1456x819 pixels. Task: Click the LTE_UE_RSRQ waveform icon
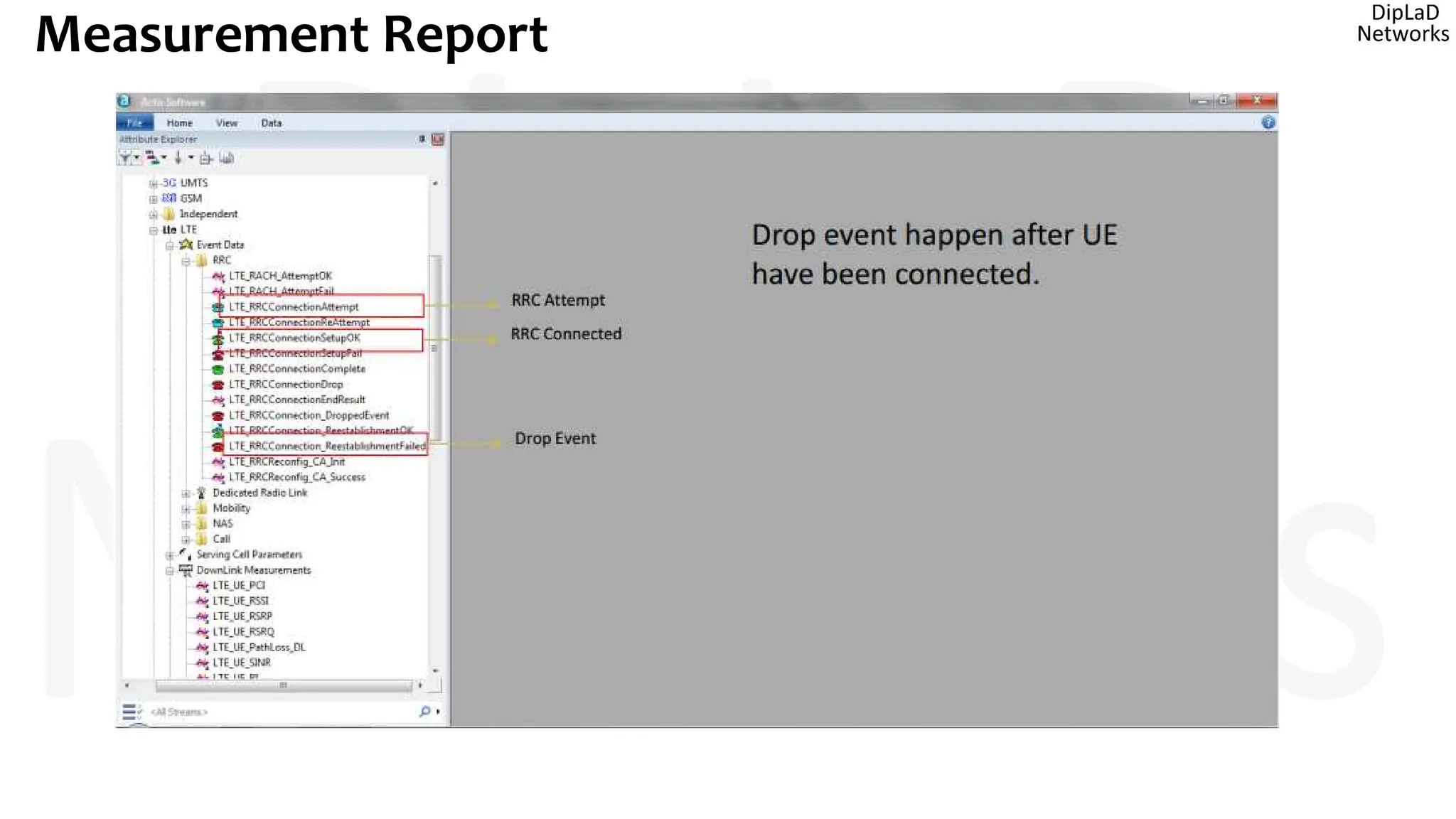[x=202, y=632]
